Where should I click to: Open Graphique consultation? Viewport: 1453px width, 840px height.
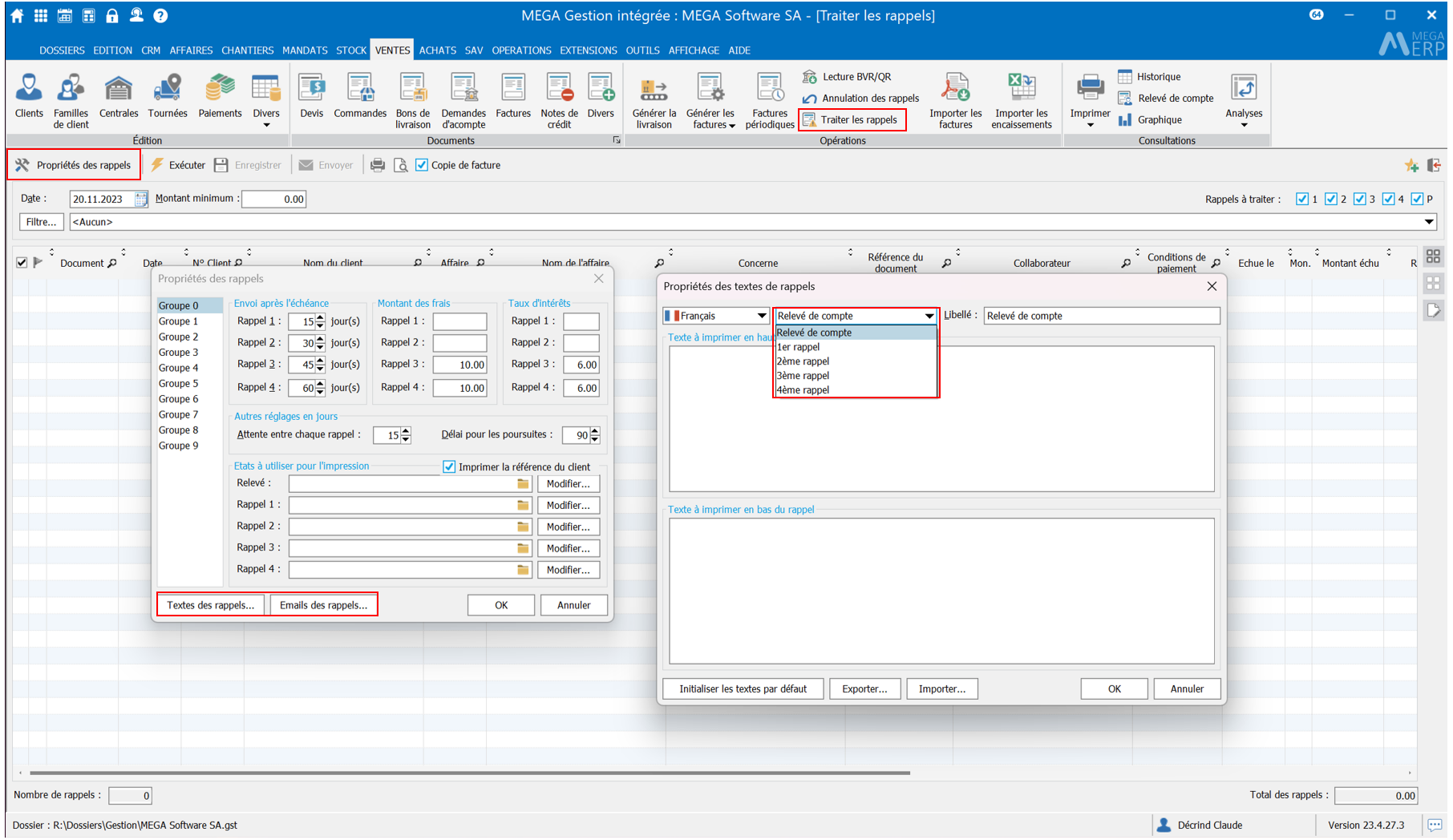pyautogui.click(x=1150, y=120)
